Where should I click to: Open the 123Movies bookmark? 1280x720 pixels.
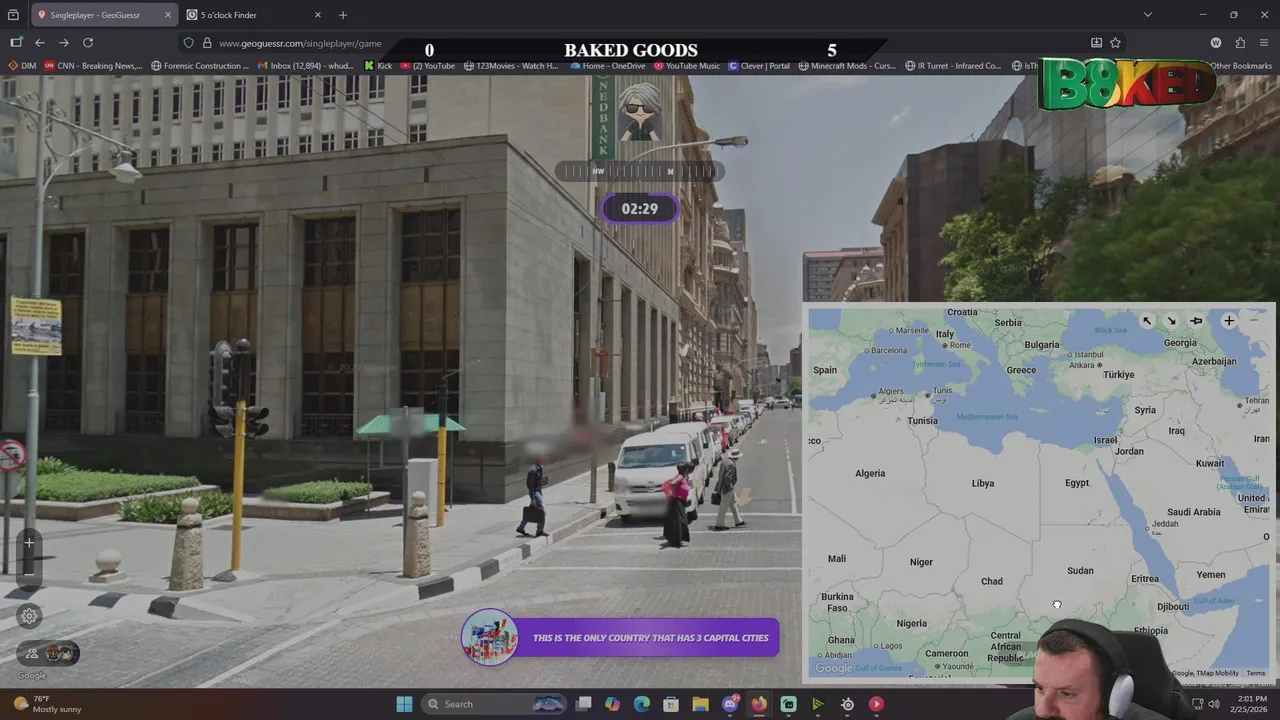pyautogui.click(x=510, y=66)
